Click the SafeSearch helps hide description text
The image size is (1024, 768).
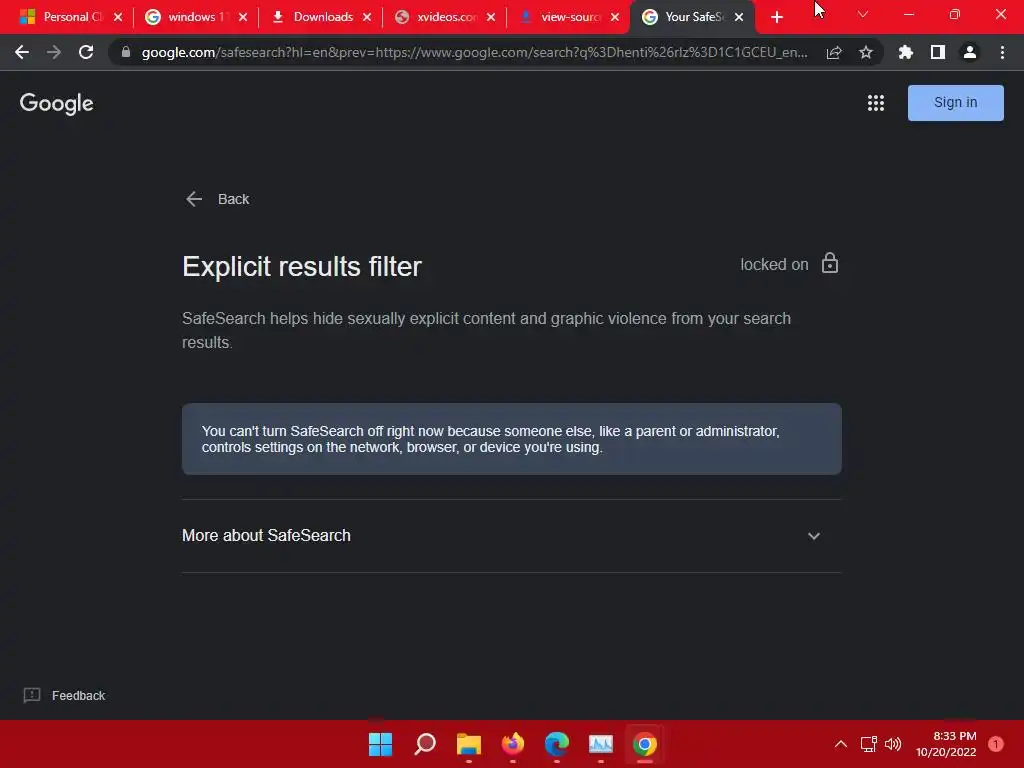[x=487, y=330]
